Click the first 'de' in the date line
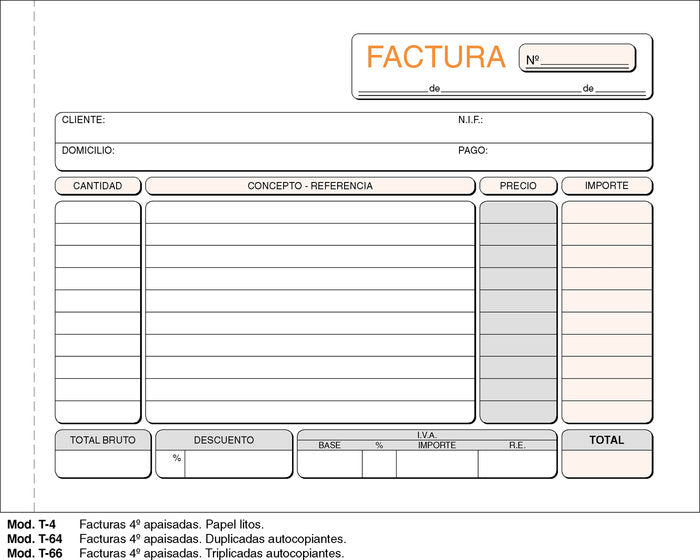The image size is (700, 560). (434, 88)
